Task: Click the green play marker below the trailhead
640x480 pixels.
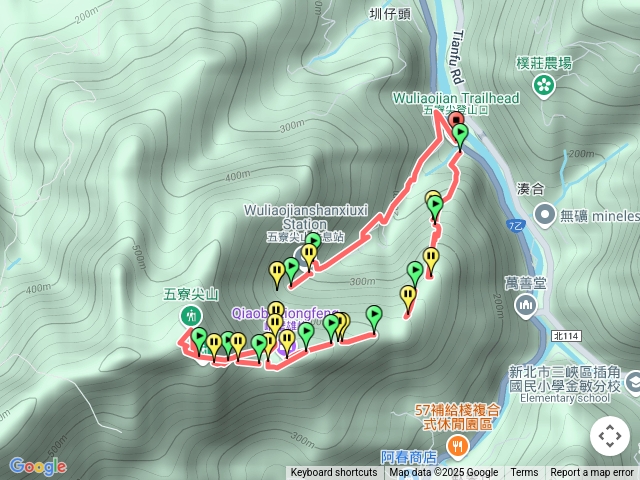Action: pyautogui.click(x=460, y=136)
